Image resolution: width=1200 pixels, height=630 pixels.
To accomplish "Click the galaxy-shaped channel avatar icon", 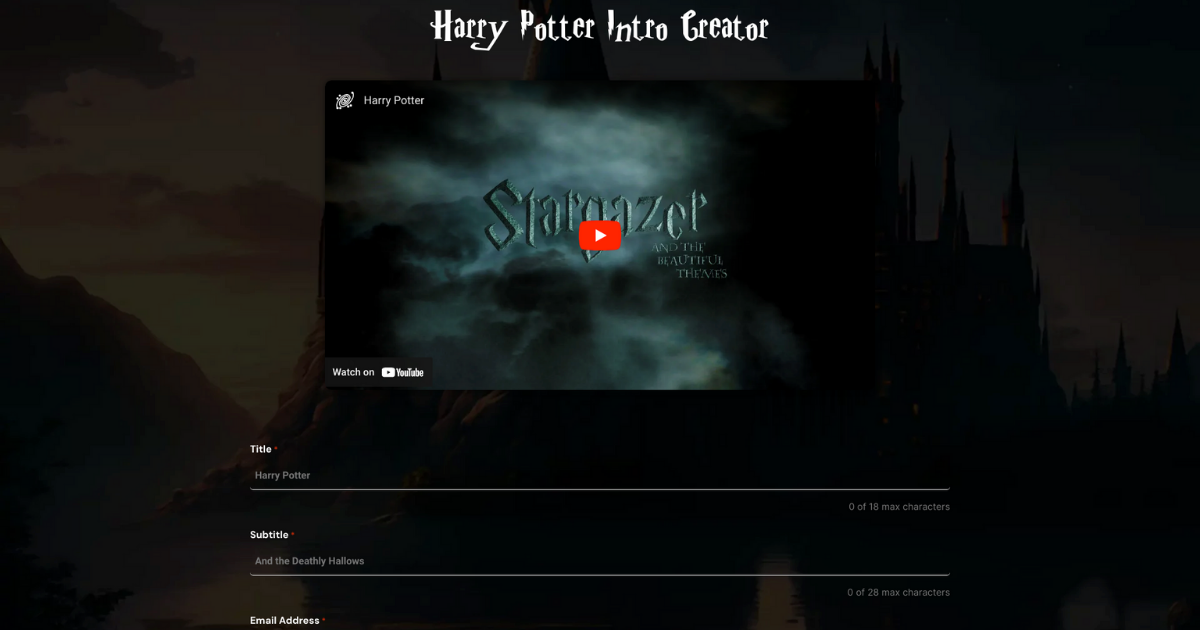I will (345, 100).
